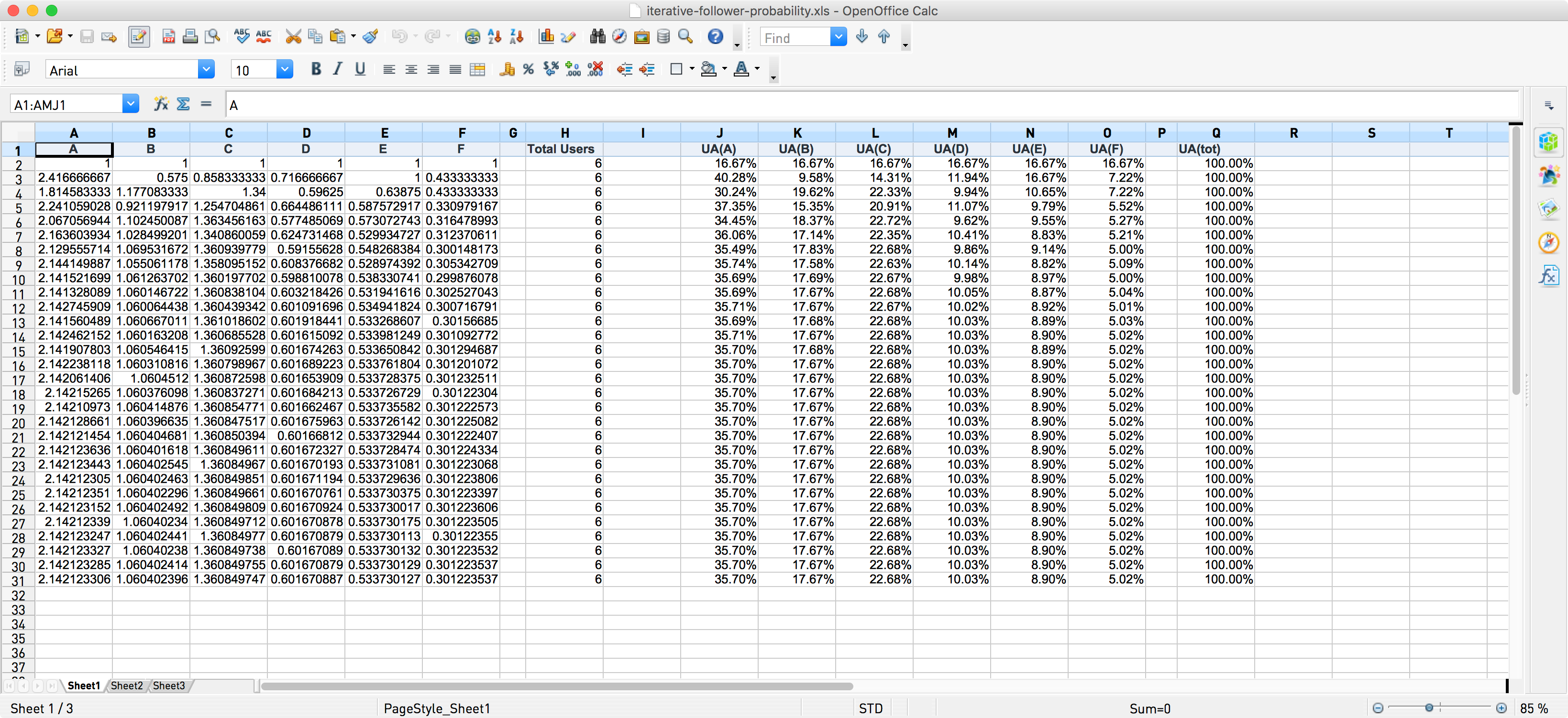Apply Percent number format
Screen dimensions: 1568x718
529,69
